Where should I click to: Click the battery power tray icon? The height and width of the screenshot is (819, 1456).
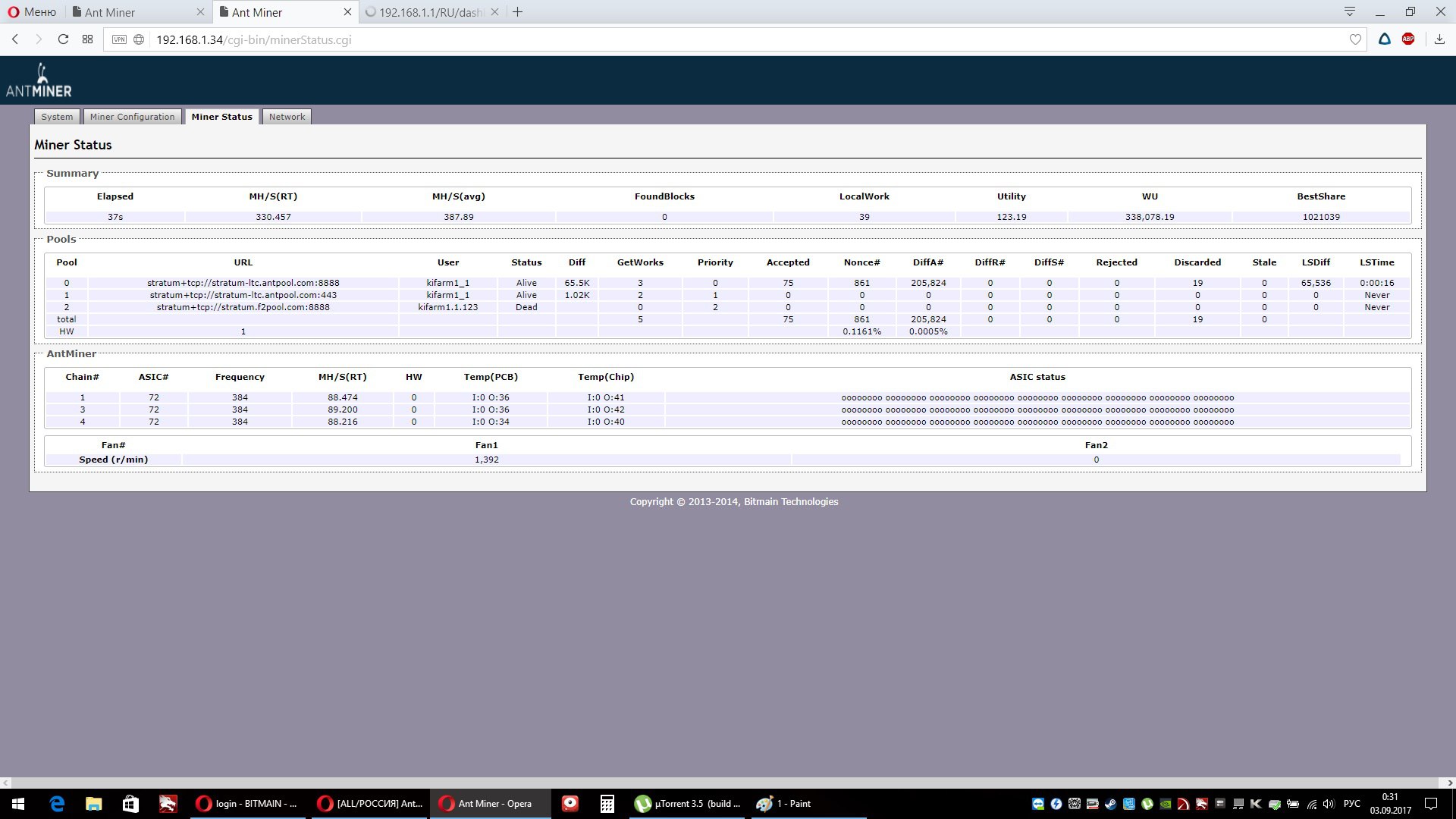click(x=1293, y=804)
